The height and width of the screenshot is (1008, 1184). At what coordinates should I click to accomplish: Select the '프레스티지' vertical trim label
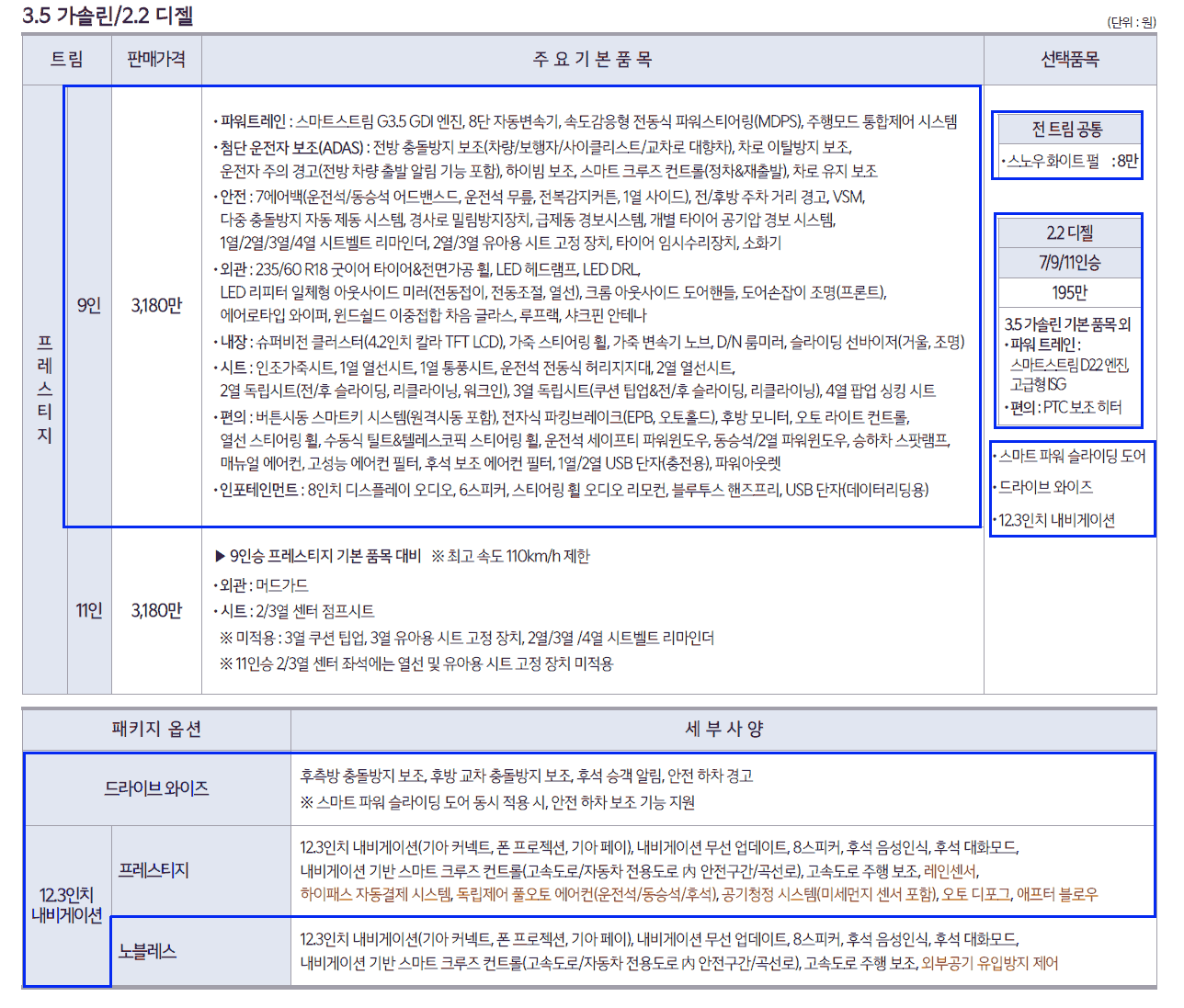tap(44, 389)
